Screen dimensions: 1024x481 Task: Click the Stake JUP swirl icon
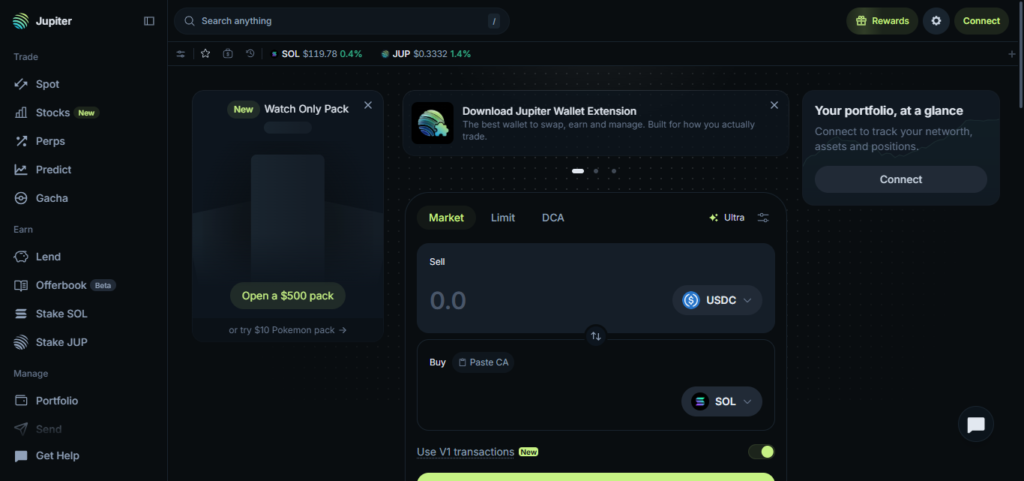coord(21,342)
